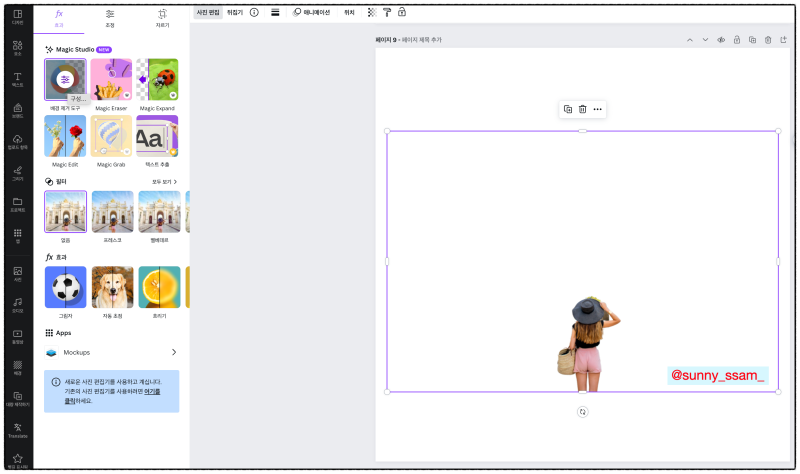Viewport: 800px width, 474px height.
Task: Select the @sunny_ssam_ text on canvas
Action: 717,376
